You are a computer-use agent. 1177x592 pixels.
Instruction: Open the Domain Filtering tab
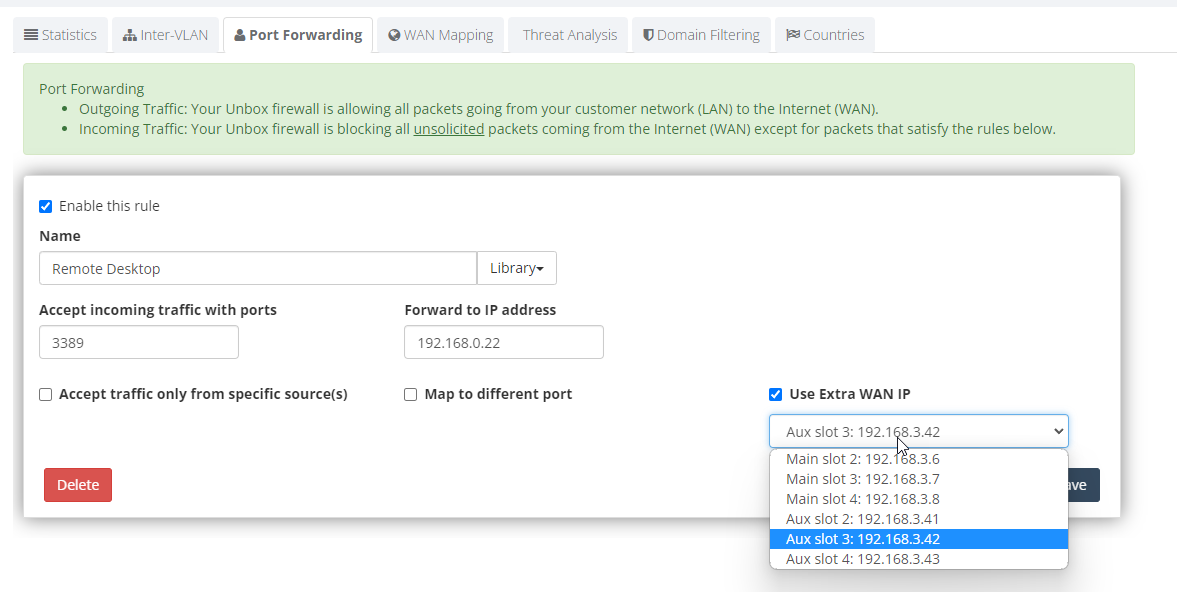(701, 35)
